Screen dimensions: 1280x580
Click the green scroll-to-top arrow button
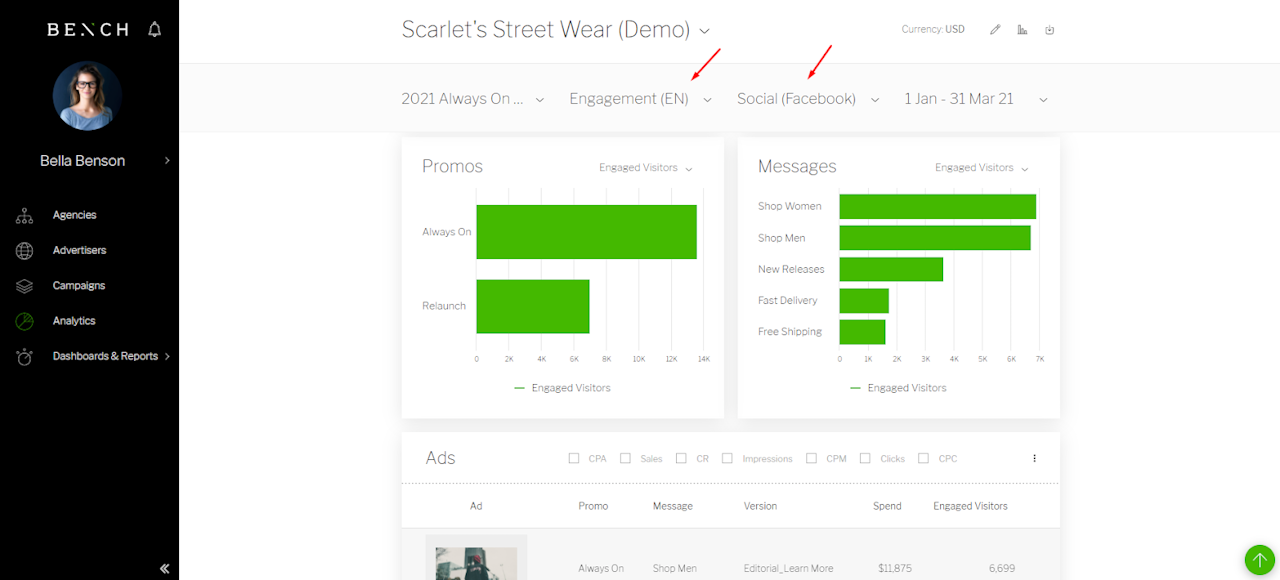pos(1259,559)
